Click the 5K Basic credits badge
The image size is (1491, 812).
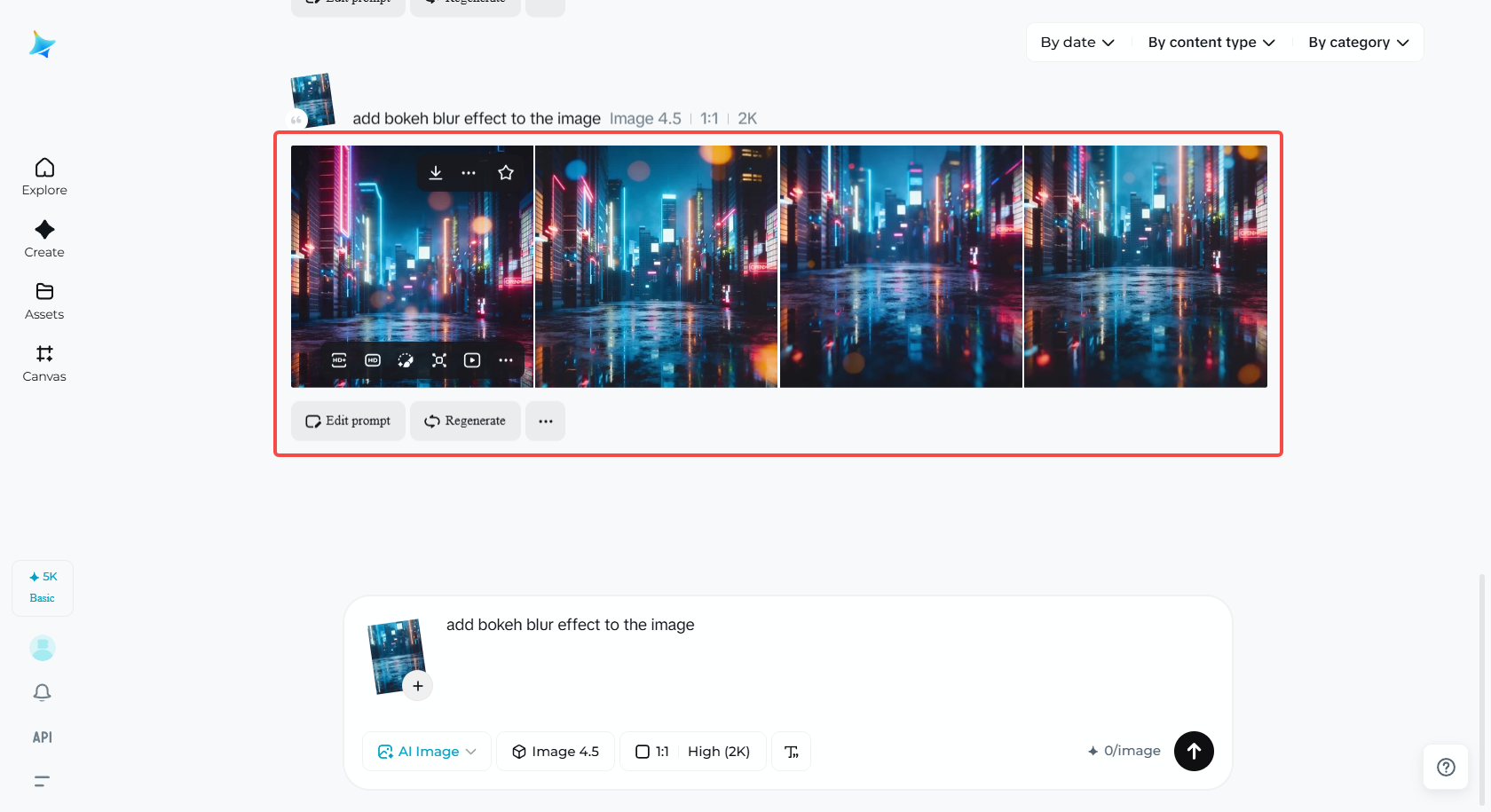pos(43,587)
